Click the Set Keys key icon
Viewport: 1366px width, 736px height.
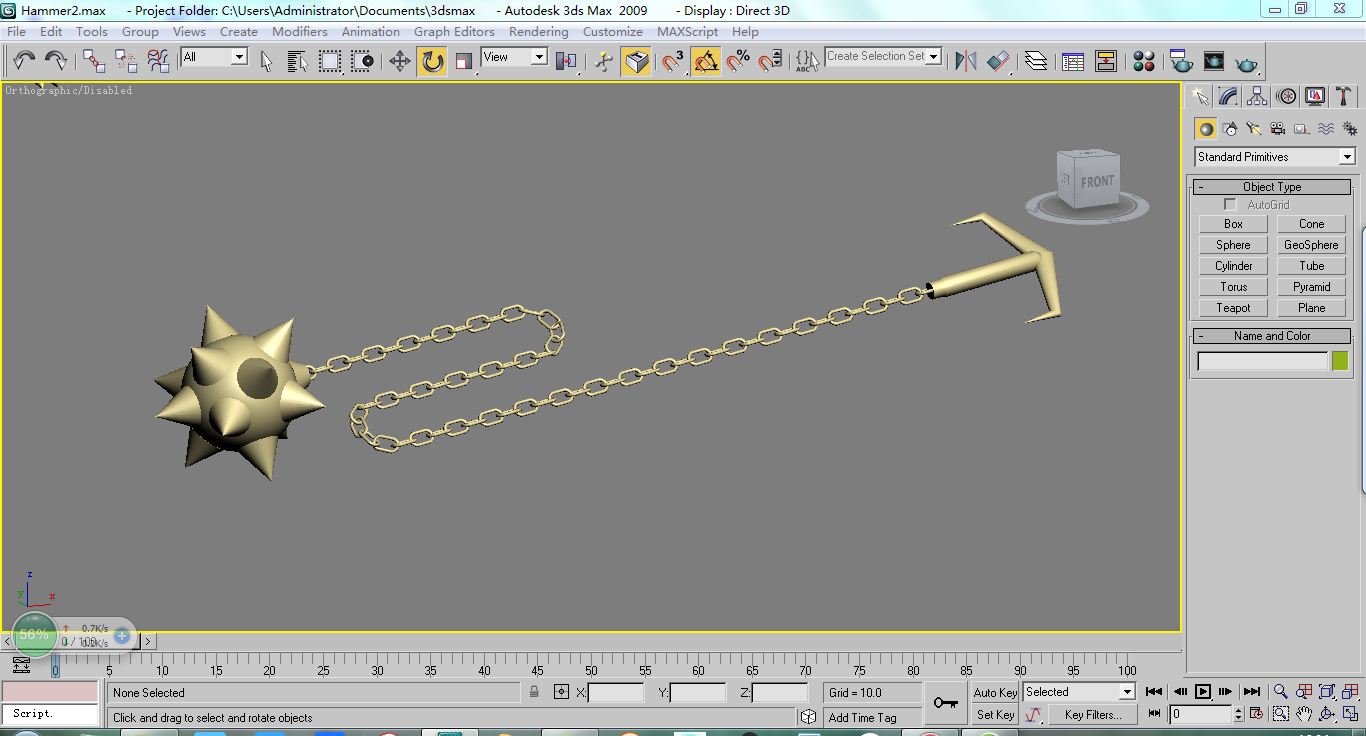(x=945, y=703)
